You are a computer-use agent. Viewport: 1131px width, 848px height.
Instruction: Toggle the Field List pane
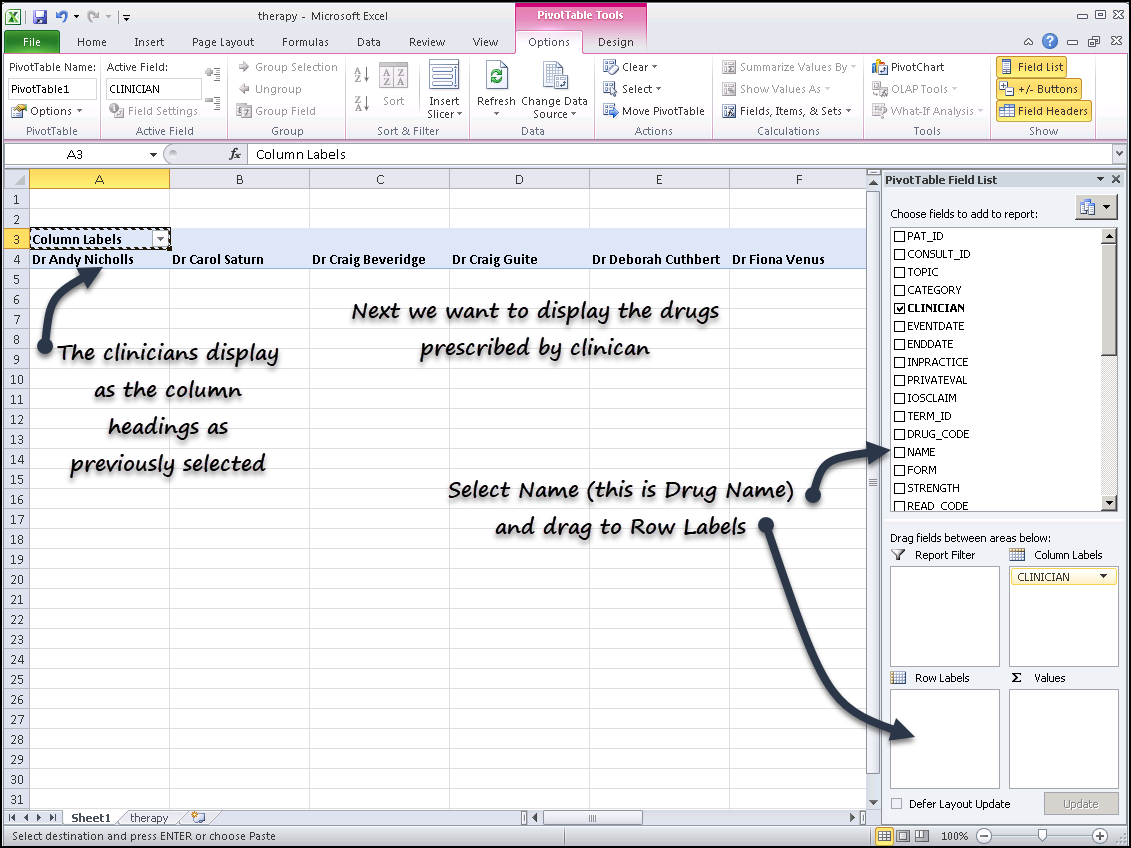tap(1032, 67)
